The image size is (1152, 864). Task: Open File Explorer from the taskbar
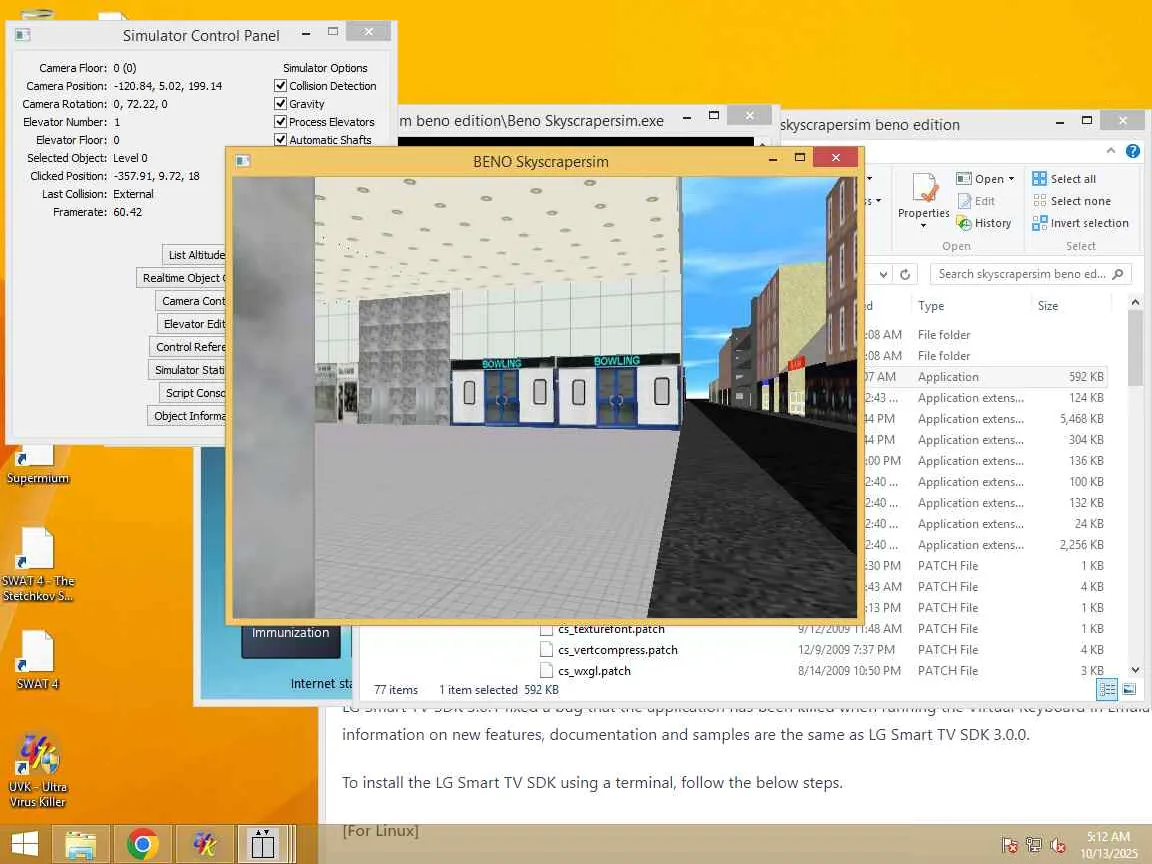81,844
